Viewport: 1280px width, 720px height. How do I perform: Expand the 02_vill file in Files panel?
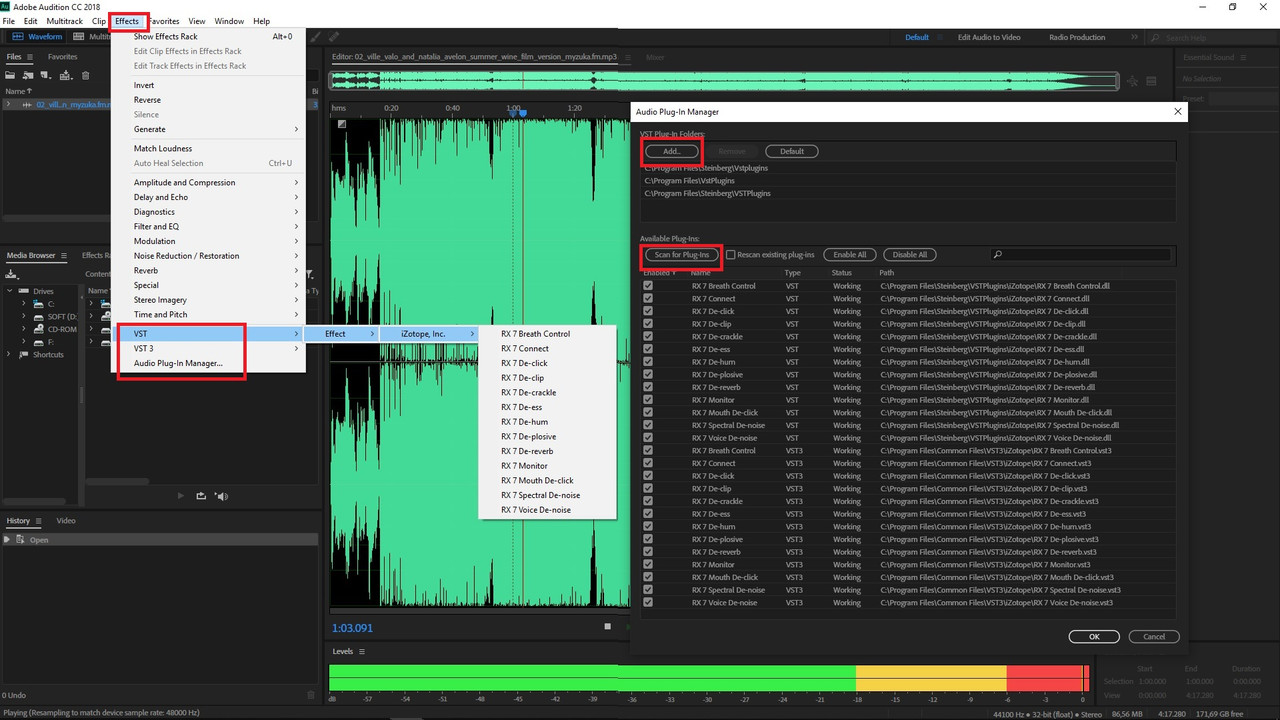[8, 104]
